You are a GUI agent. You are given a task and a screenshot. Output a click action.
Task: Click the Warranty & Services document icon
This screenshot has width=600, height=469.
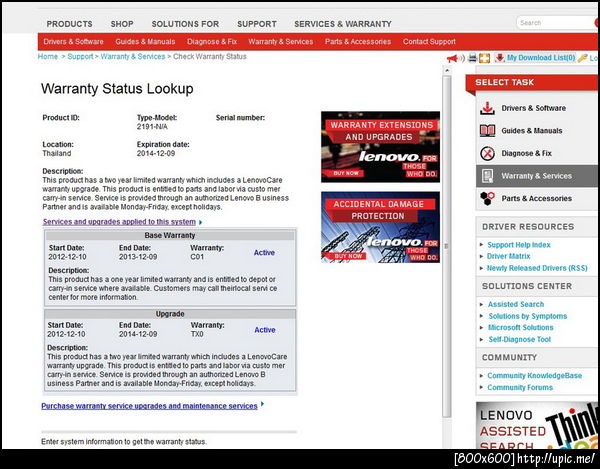click(x=487, y=176)
